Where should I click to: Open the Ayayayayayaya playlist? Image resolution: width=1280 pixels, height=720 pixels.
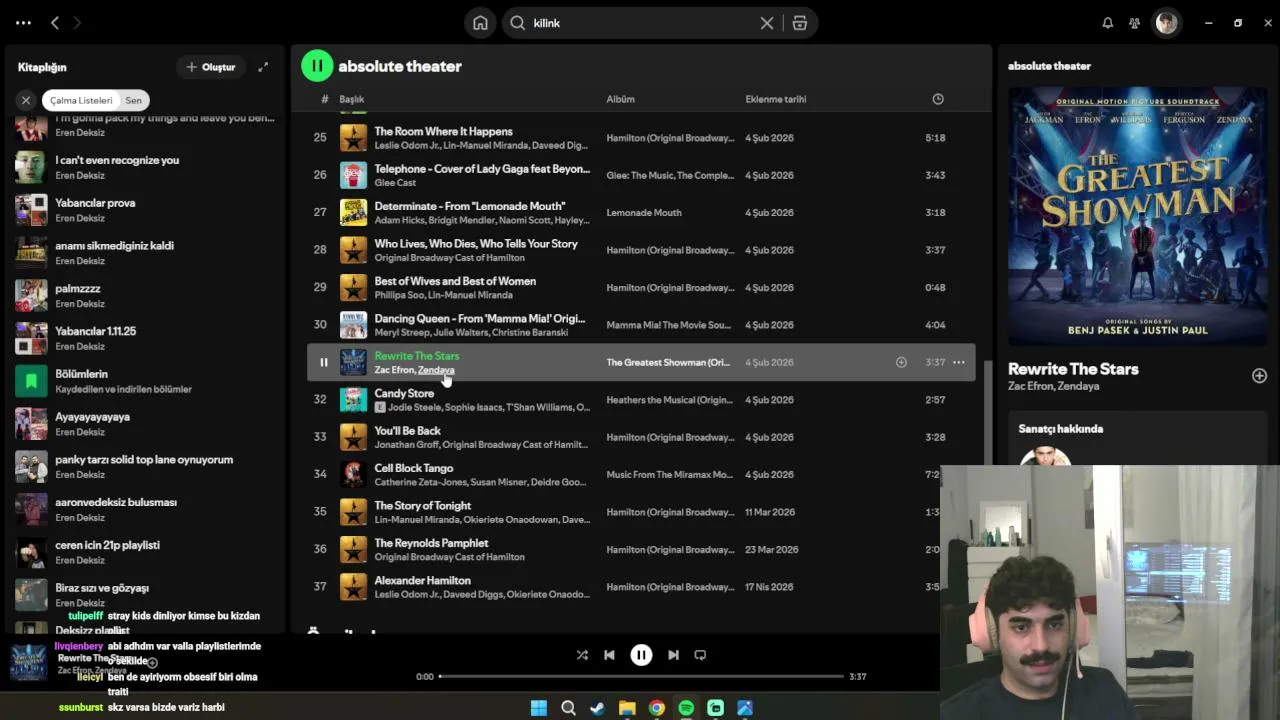146,424
